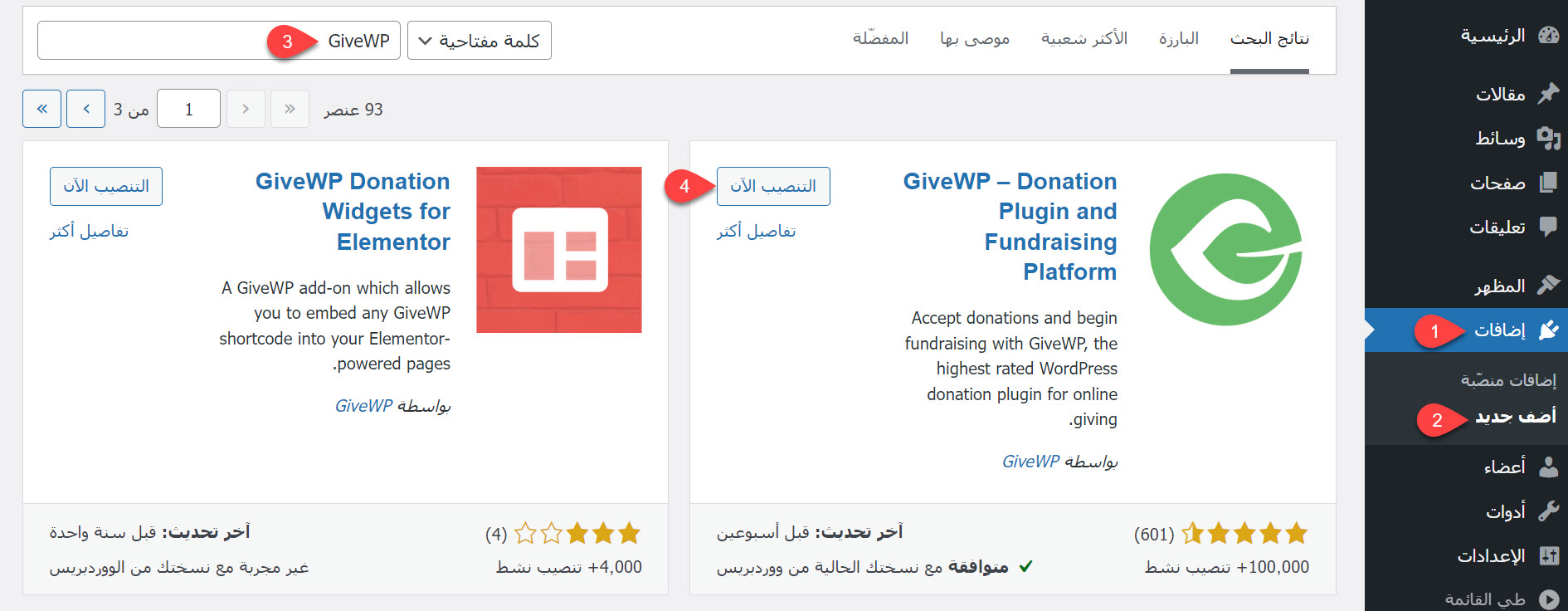Click the pushpin icon beside مقالات
Screen dimensions: 1568x611
tap(1548, 94)
